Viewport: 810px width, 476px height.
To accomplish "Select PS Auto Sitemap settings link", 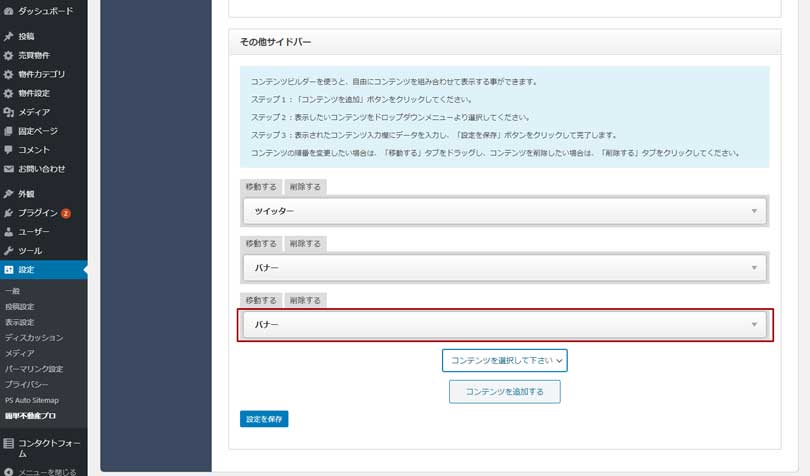I will click(x=32, y=400).
